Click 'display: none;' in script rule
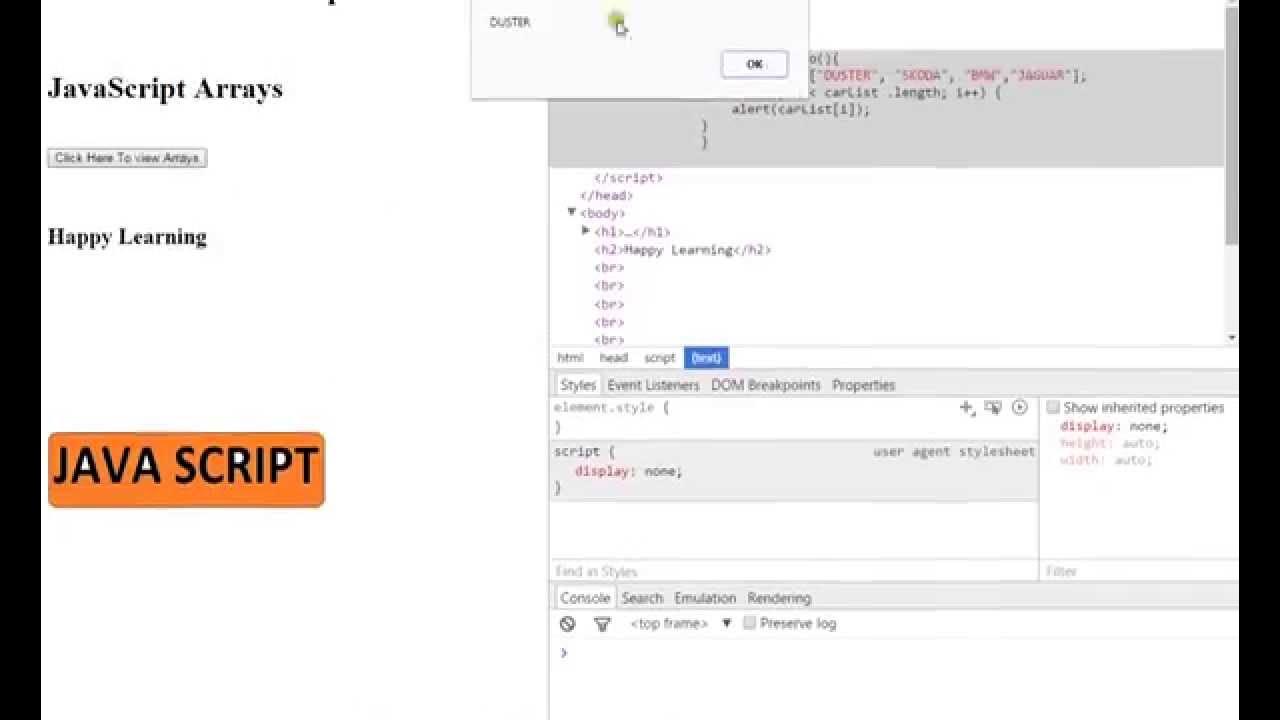Viewport: 1280px width, 720px height. pos(629,471)
